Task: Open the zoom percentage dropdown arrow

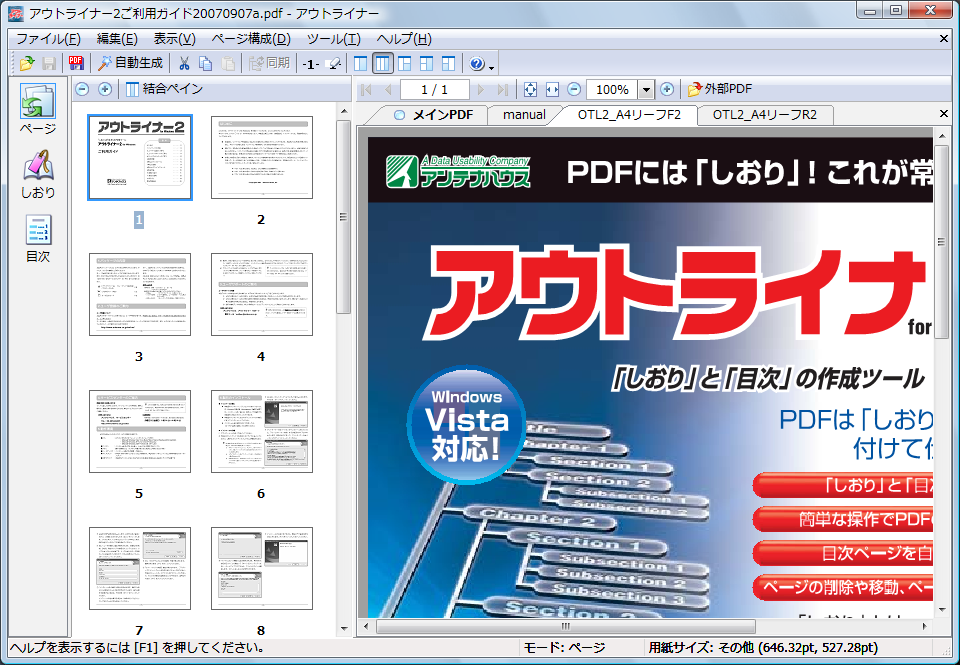Action: [646, 89]
